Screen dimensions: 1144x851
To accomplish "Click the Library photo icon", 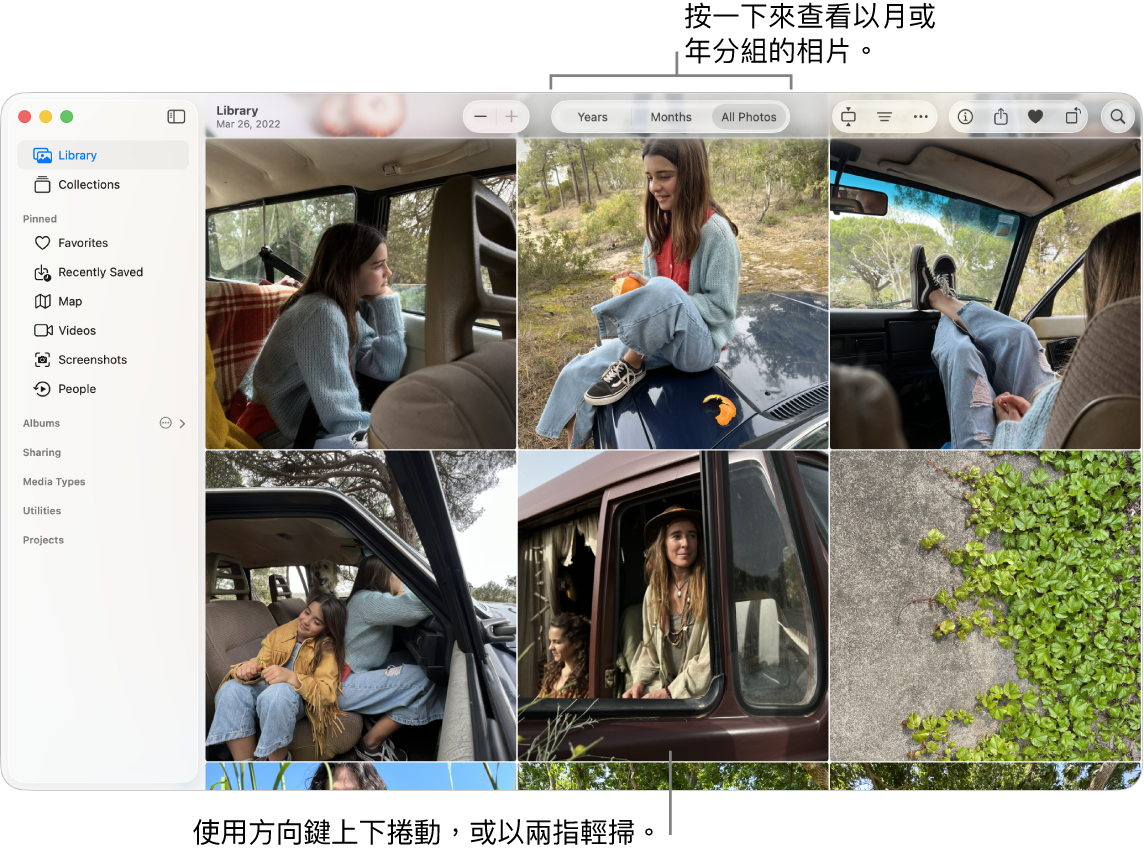I will pos(42,155).
